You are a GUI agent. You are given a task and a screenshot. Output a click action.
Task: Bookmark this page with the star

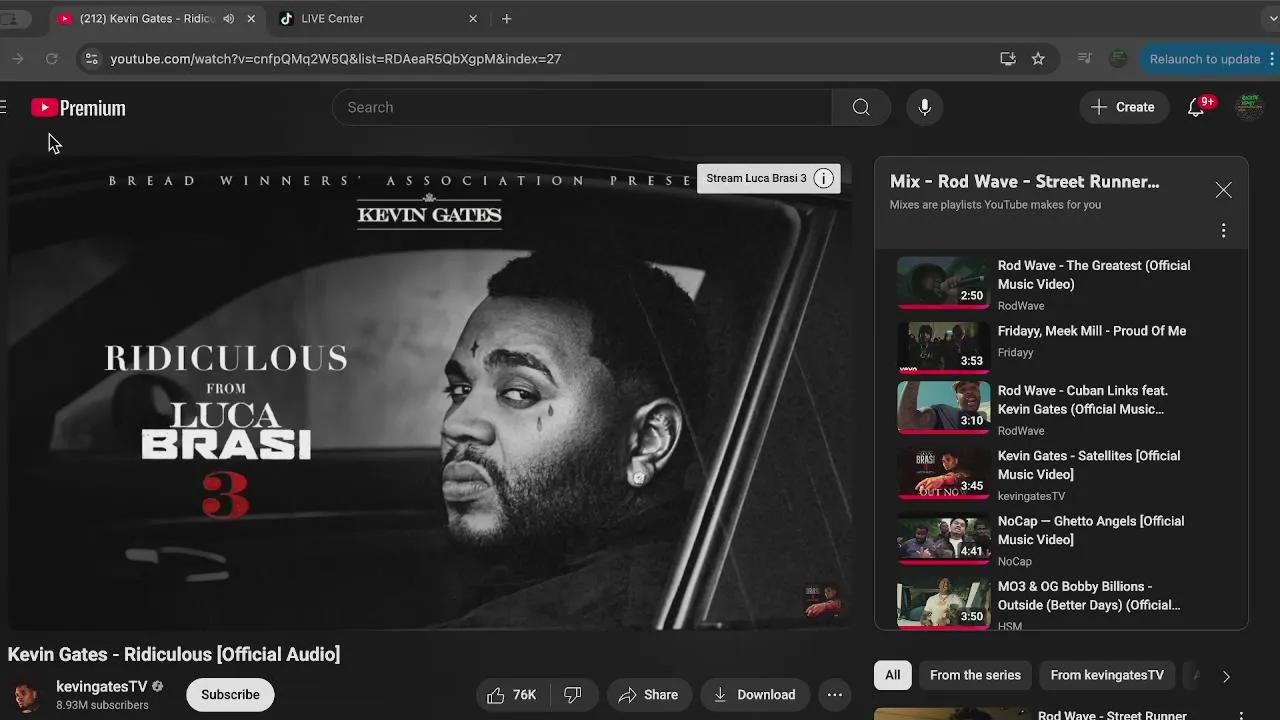point(1038,59)
